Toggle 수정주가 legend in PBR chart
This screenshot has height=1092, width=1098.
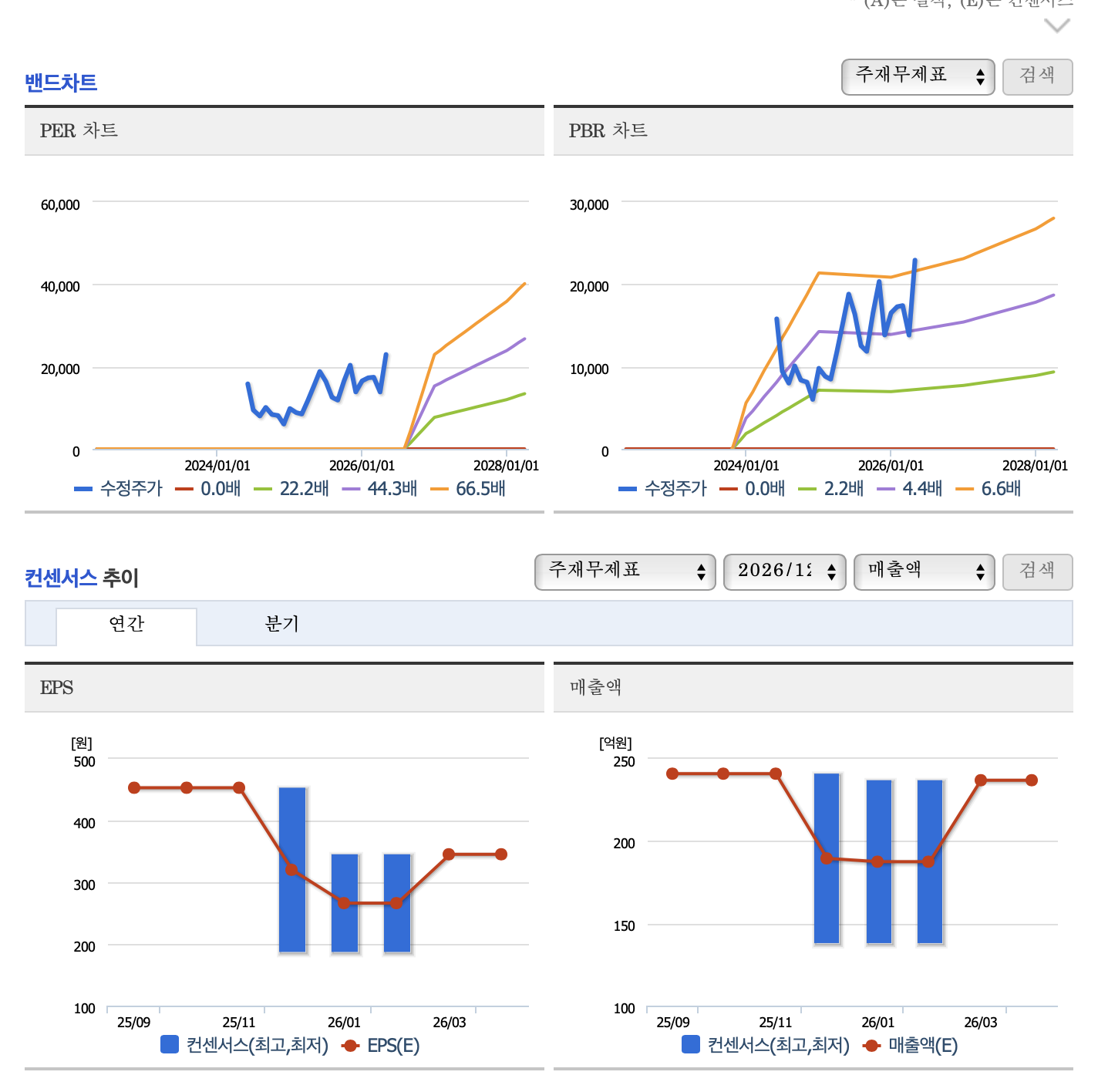[x=663, y=488]
